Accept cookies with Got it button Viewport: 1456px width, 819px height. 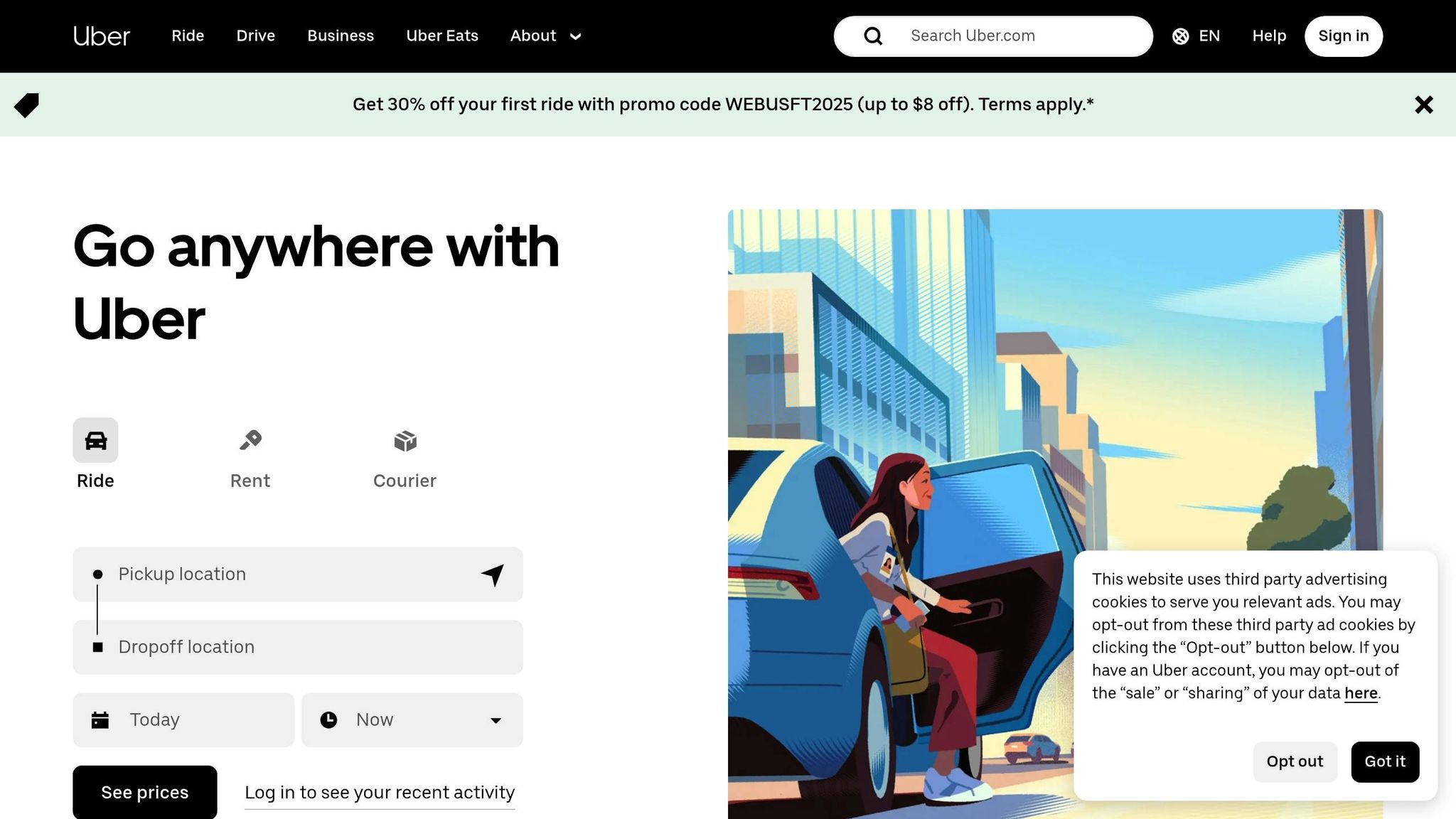coord(1385,762)
